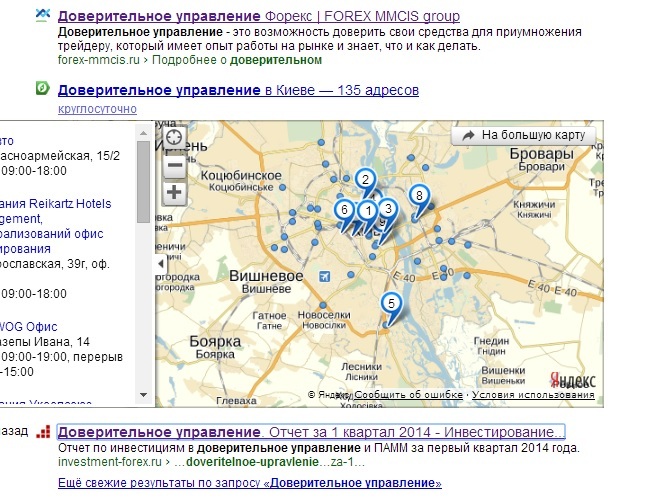Open forex-mmcis.ru green URL link

98,60
